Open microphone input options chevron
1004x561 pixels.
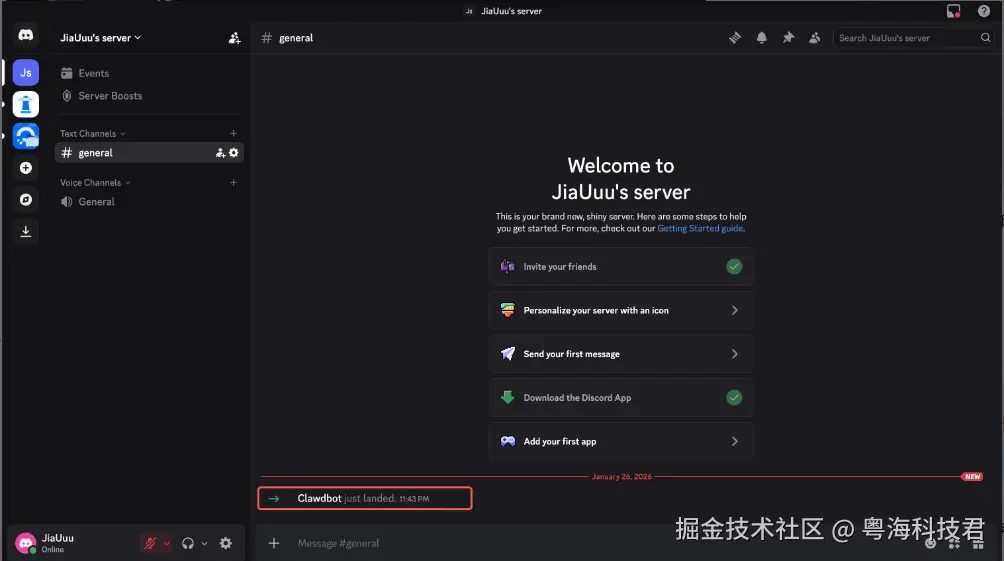coord(166,543)
